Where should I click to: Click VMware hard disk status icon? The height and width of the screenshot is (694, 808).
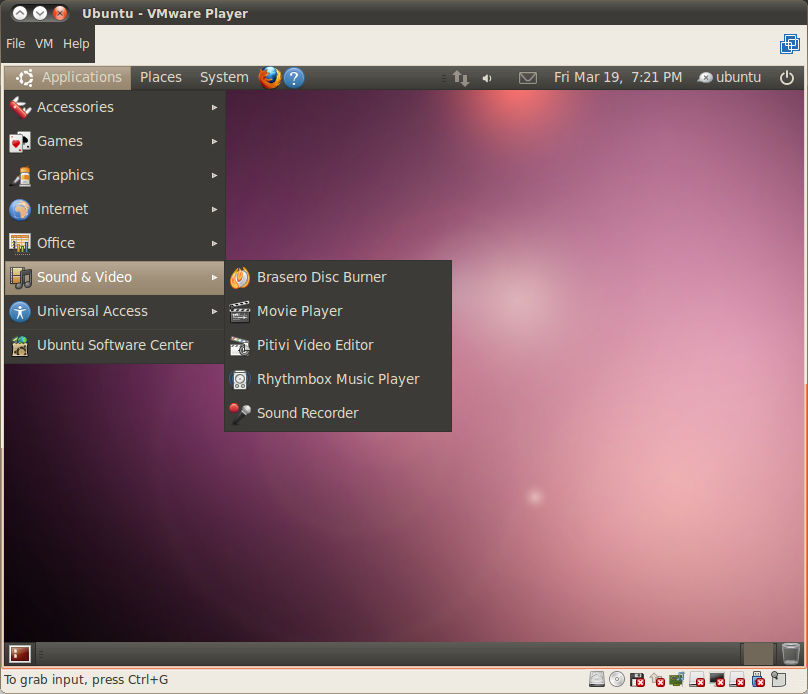coord(597,680)
